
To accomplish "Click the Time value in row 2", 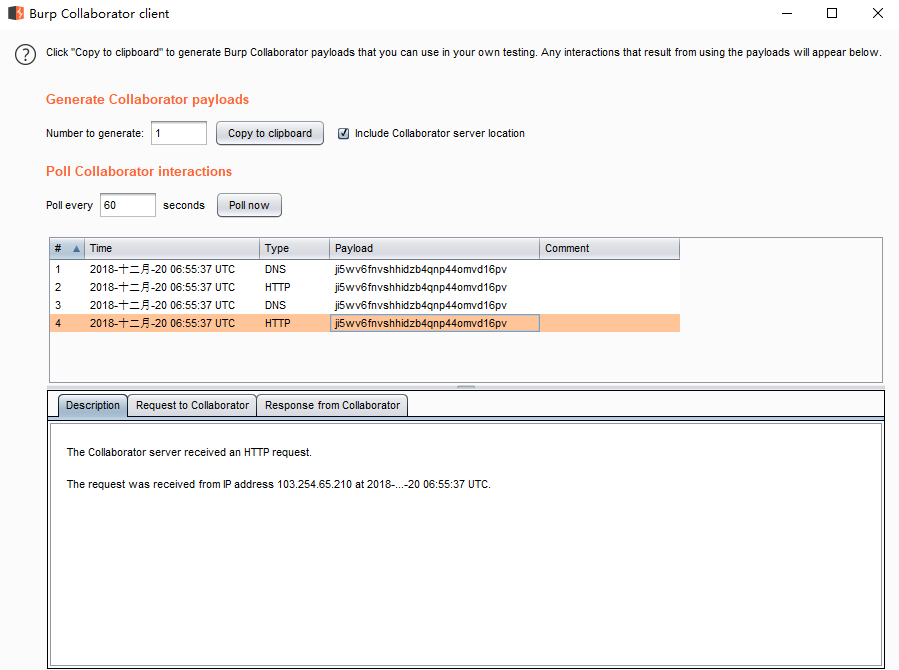I will tap(162, 287).
